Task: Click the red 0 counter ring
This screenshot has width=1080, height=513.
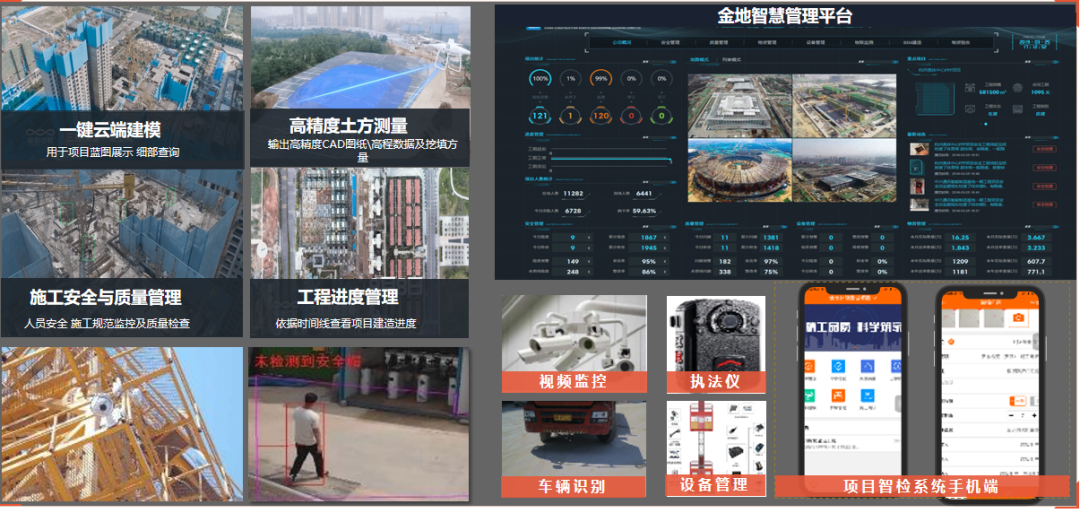Action: [631, 116]
